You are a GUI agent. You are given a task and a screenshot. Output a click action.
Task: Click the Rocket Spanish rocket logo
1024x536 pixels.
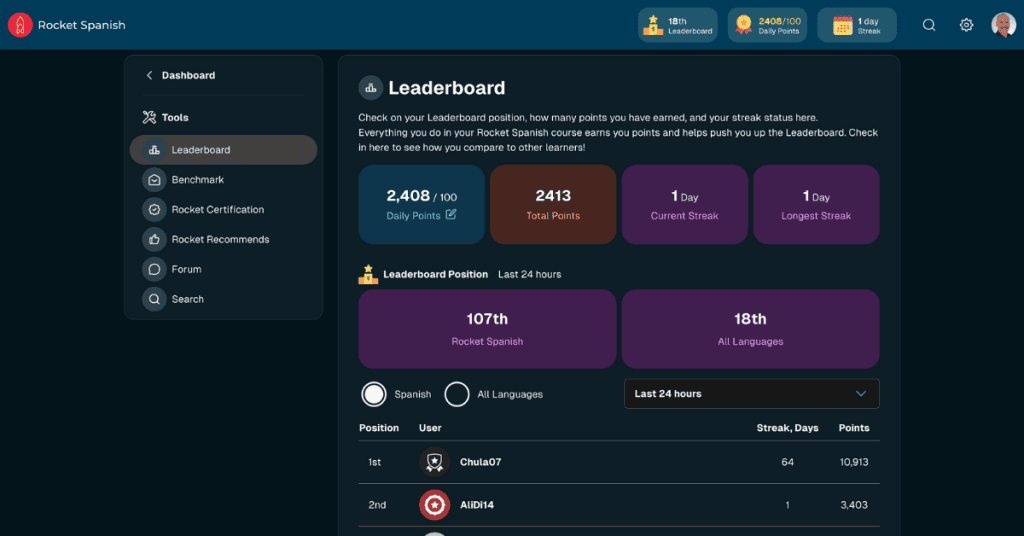tap(20, 25)
